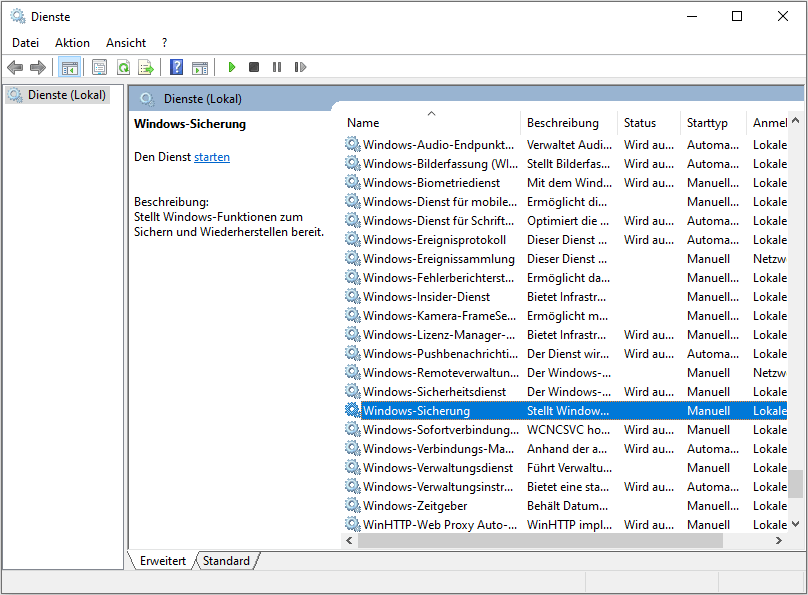Refresh the services list

pos(122,67)
